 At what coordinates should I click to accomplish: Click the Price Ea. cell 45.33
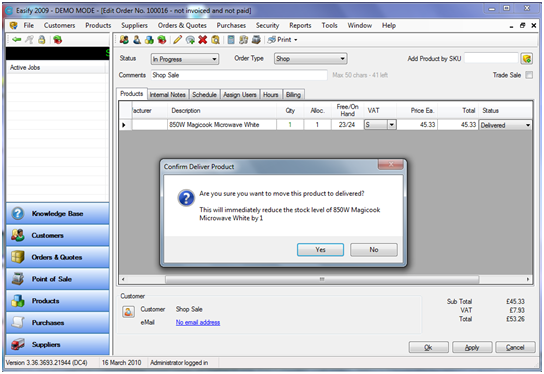coord(417,125)
